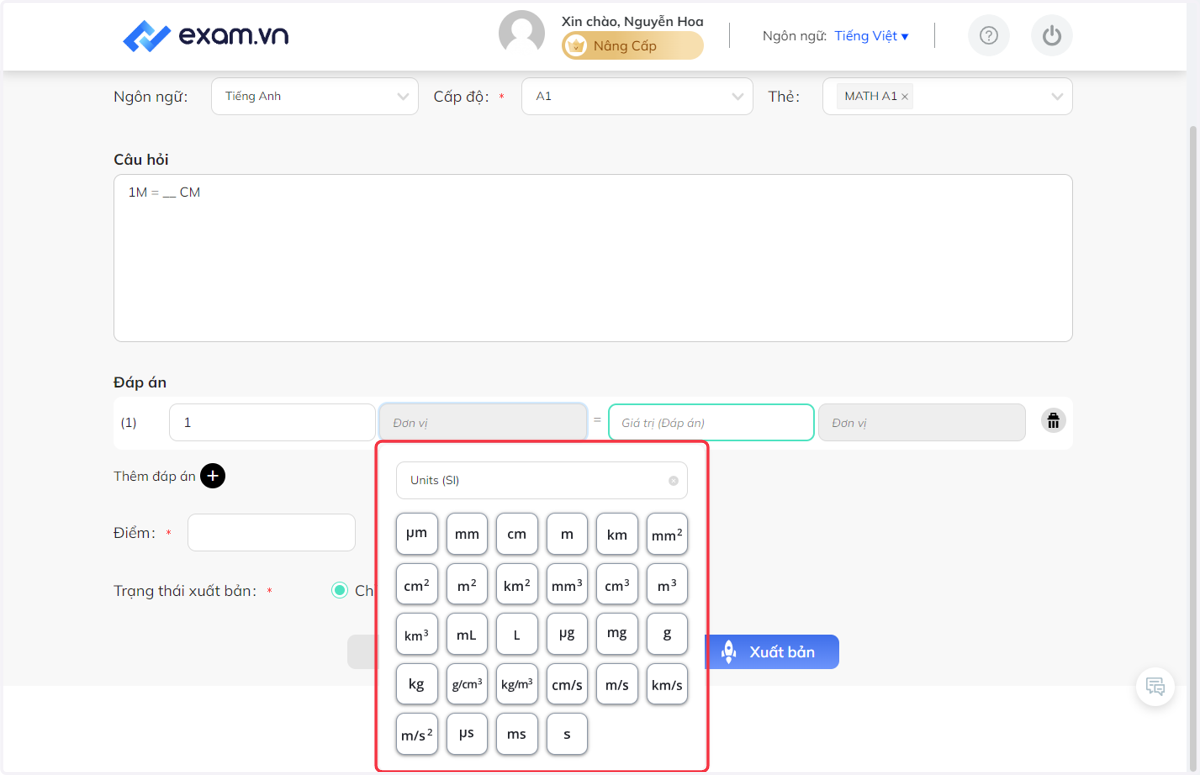Click the Thêm đáp án label
1200x775 pixels.
[155, 476]
